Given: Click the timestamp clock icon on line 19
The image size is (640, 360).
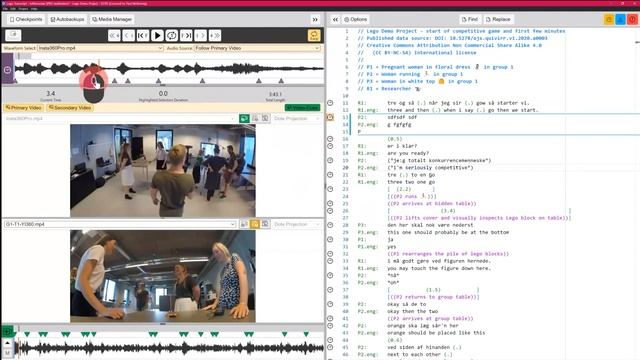Looking at the screenshot, I should tap(330, 160).
